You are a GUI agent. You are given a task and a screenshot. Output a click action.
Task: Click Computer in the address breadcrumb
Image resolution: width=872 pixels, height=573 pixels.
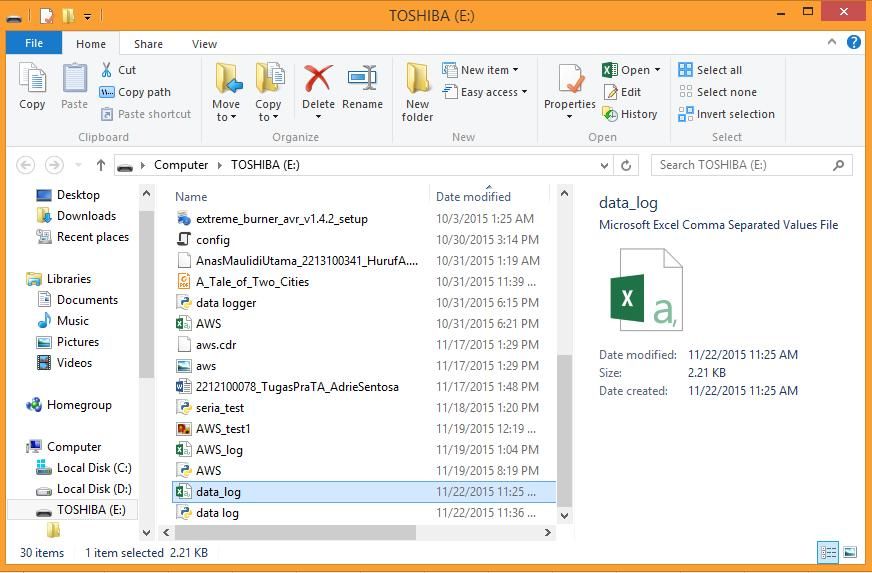click(181, 165)
